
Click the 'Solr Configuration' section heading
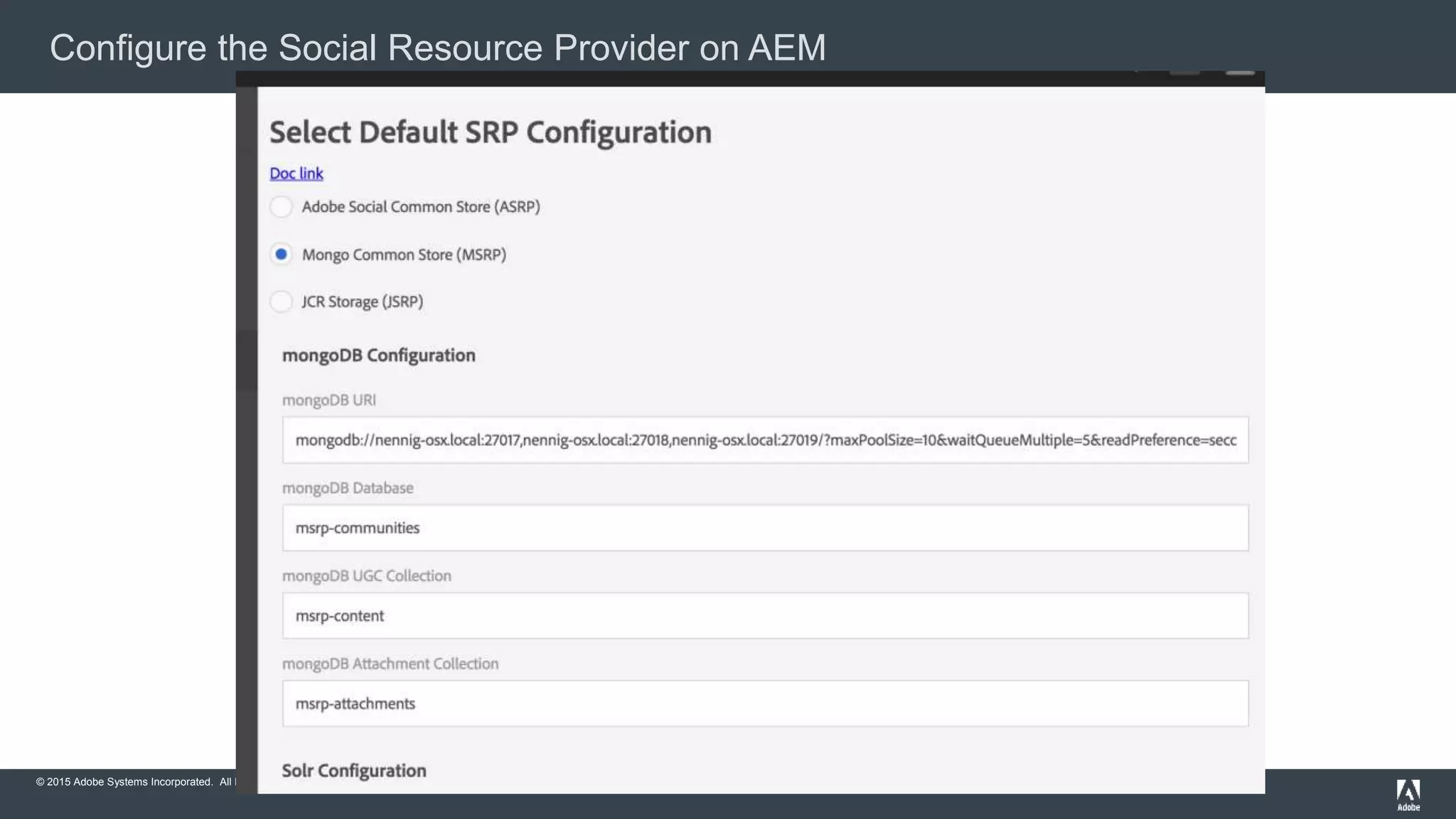pyautogui.click(x=354, y=771)
